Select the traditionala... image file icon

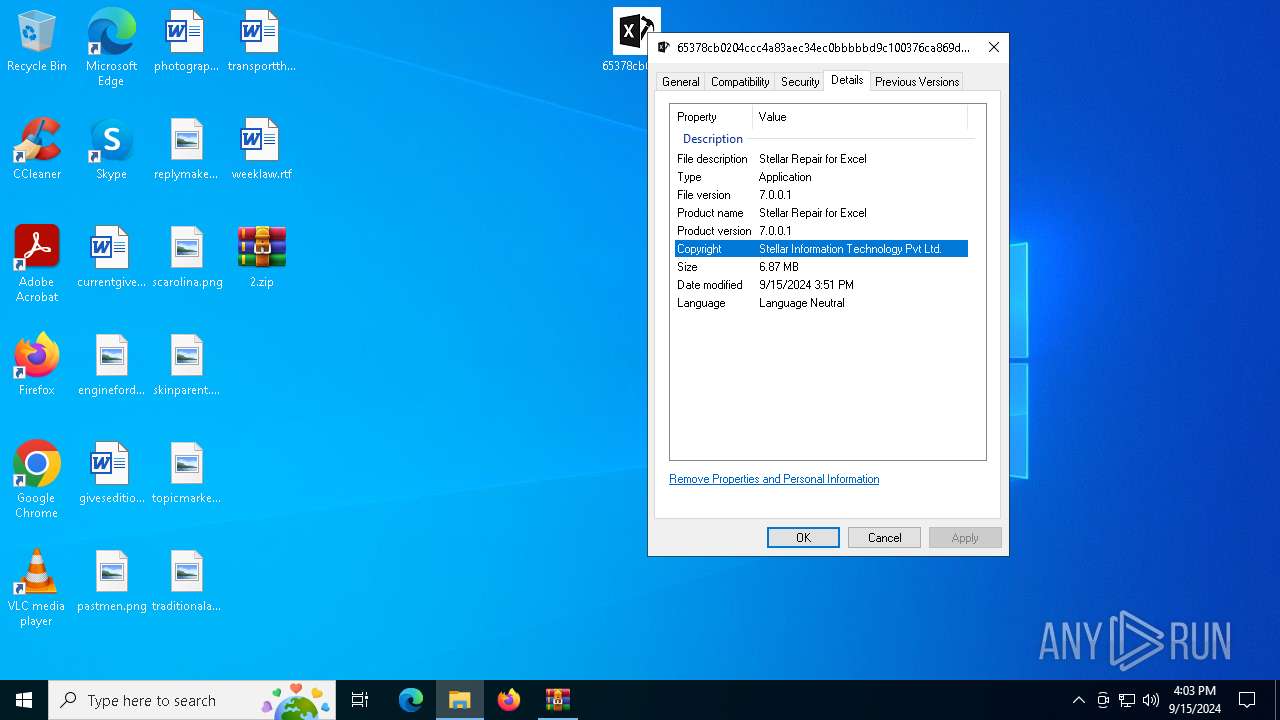(186, 582)
